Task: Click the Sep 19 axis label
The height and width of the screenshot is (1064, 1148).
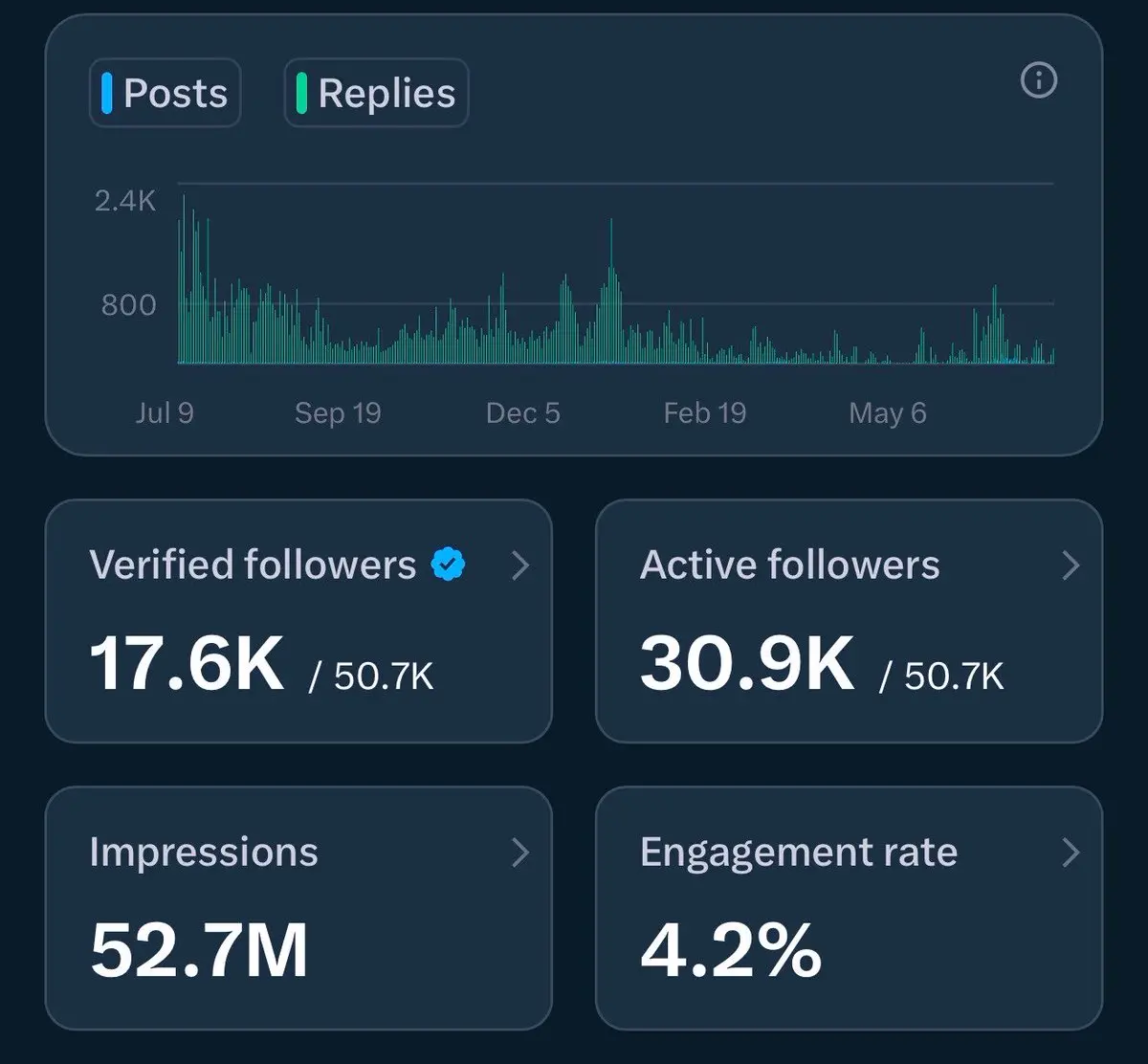Action: tap(338, 412)
